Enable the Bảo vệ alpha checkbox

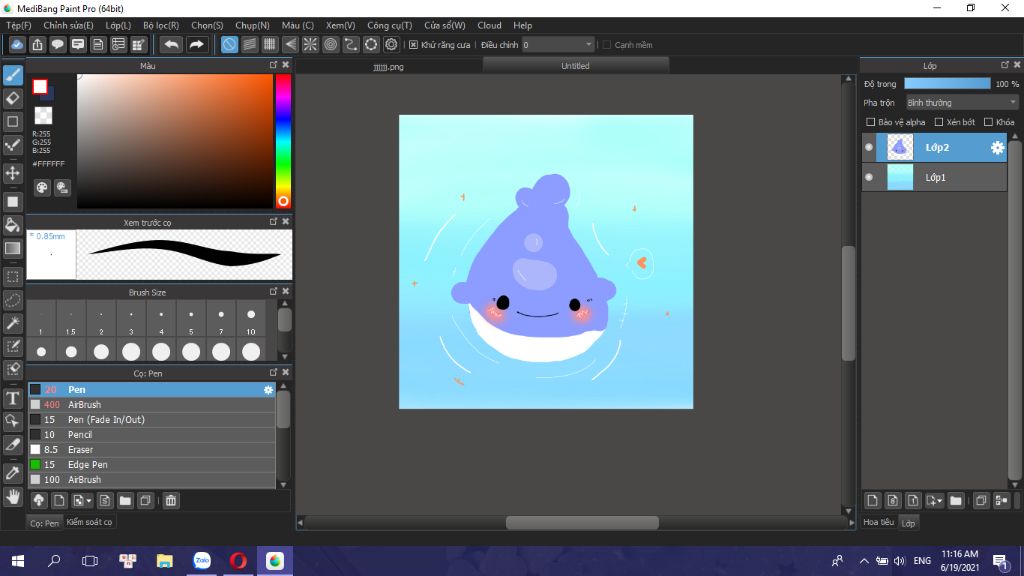point(871,122)
